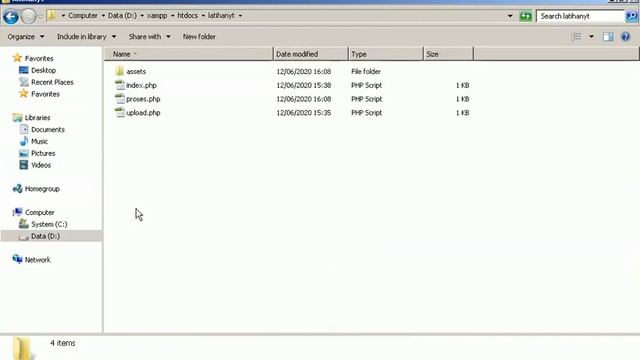Sort by the Type column header
The height and width of the screenshot is (360, 640).
pos(386,54)
